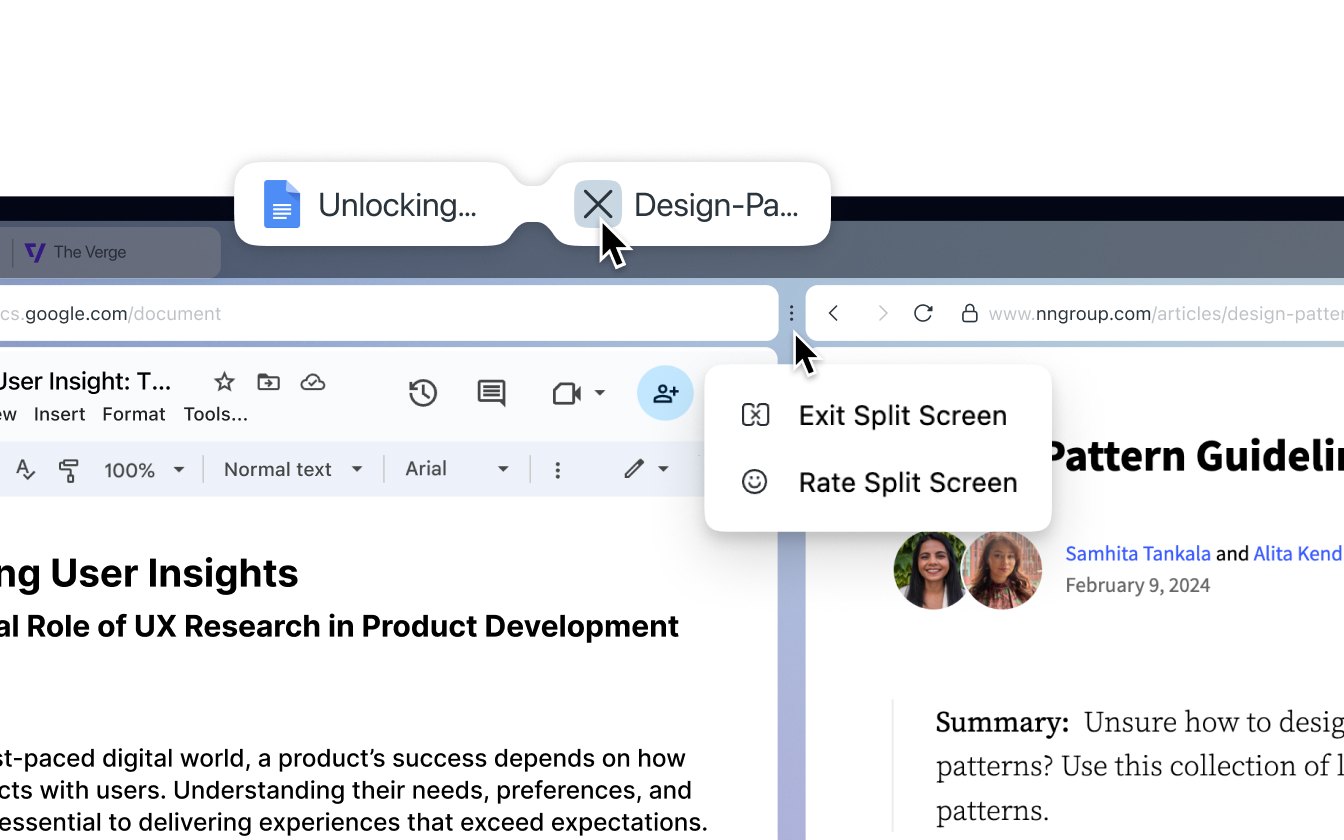The width and height of the screenshot is (1344, 840).
Task: Open the document version history
Action: 423,393
